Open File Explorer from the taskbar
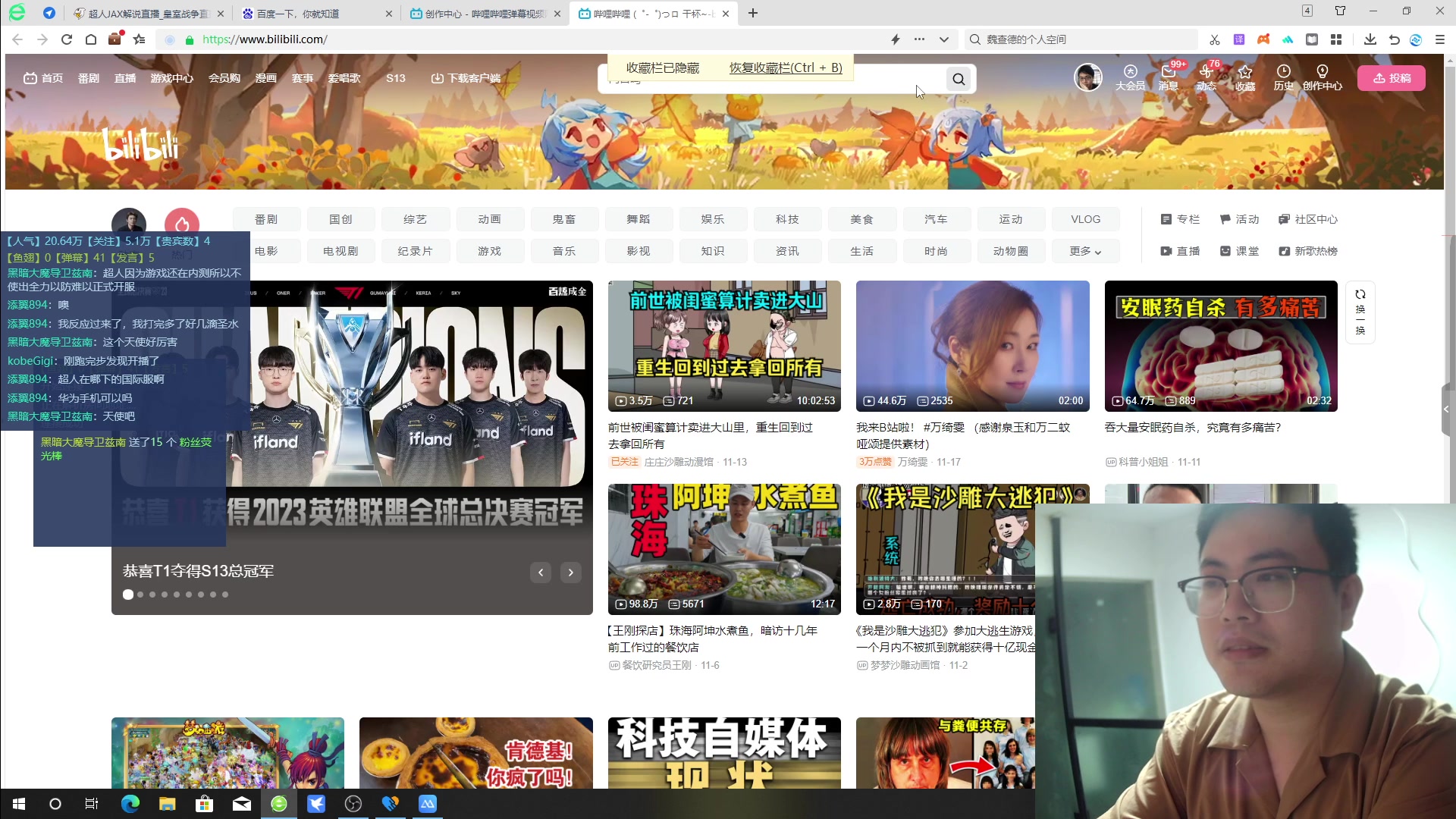This screenshot has height=819, width=1456. 168,804
